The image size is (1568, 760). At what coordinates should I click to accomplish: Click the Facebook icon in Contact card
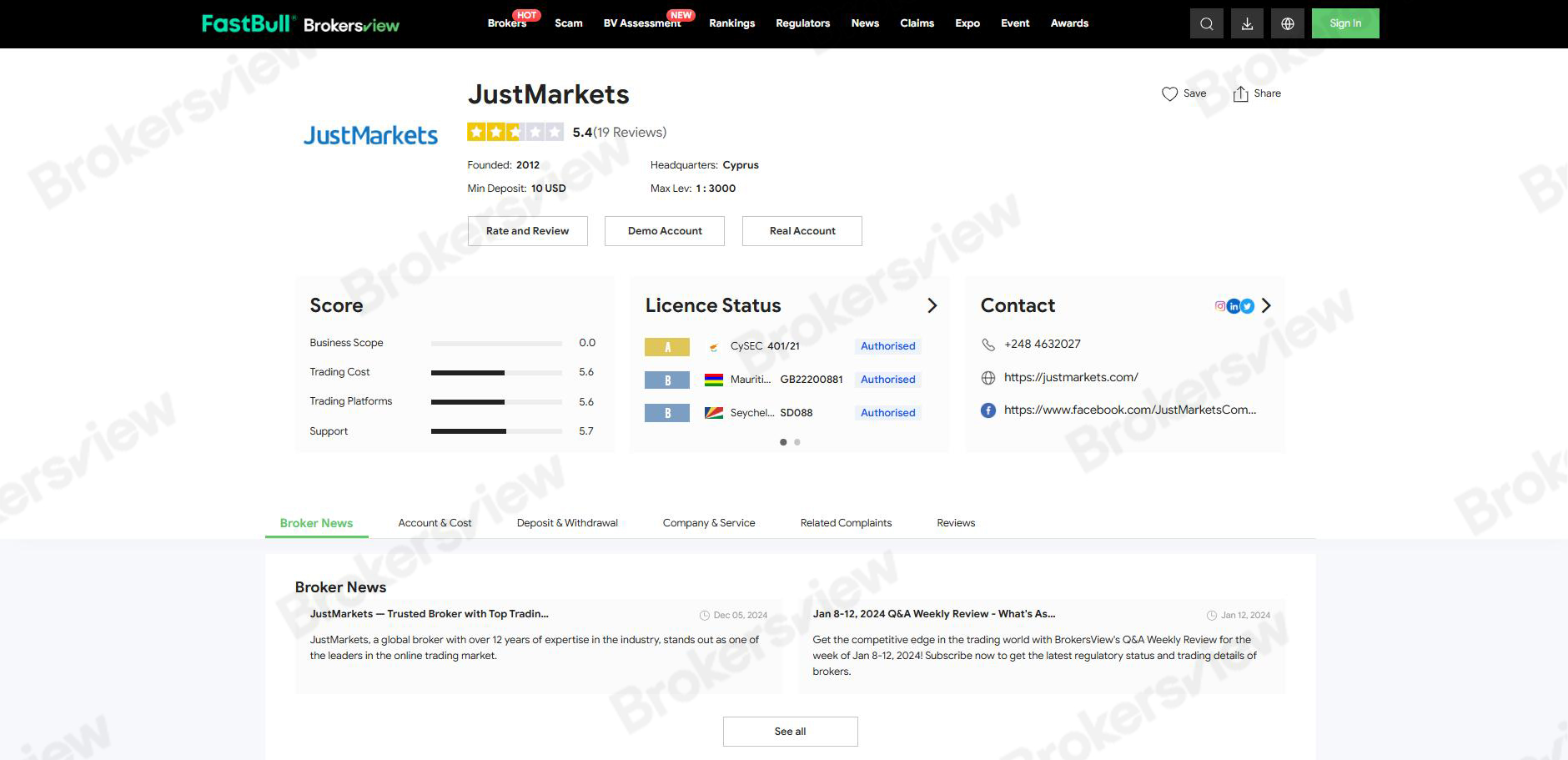coord(988,410)
